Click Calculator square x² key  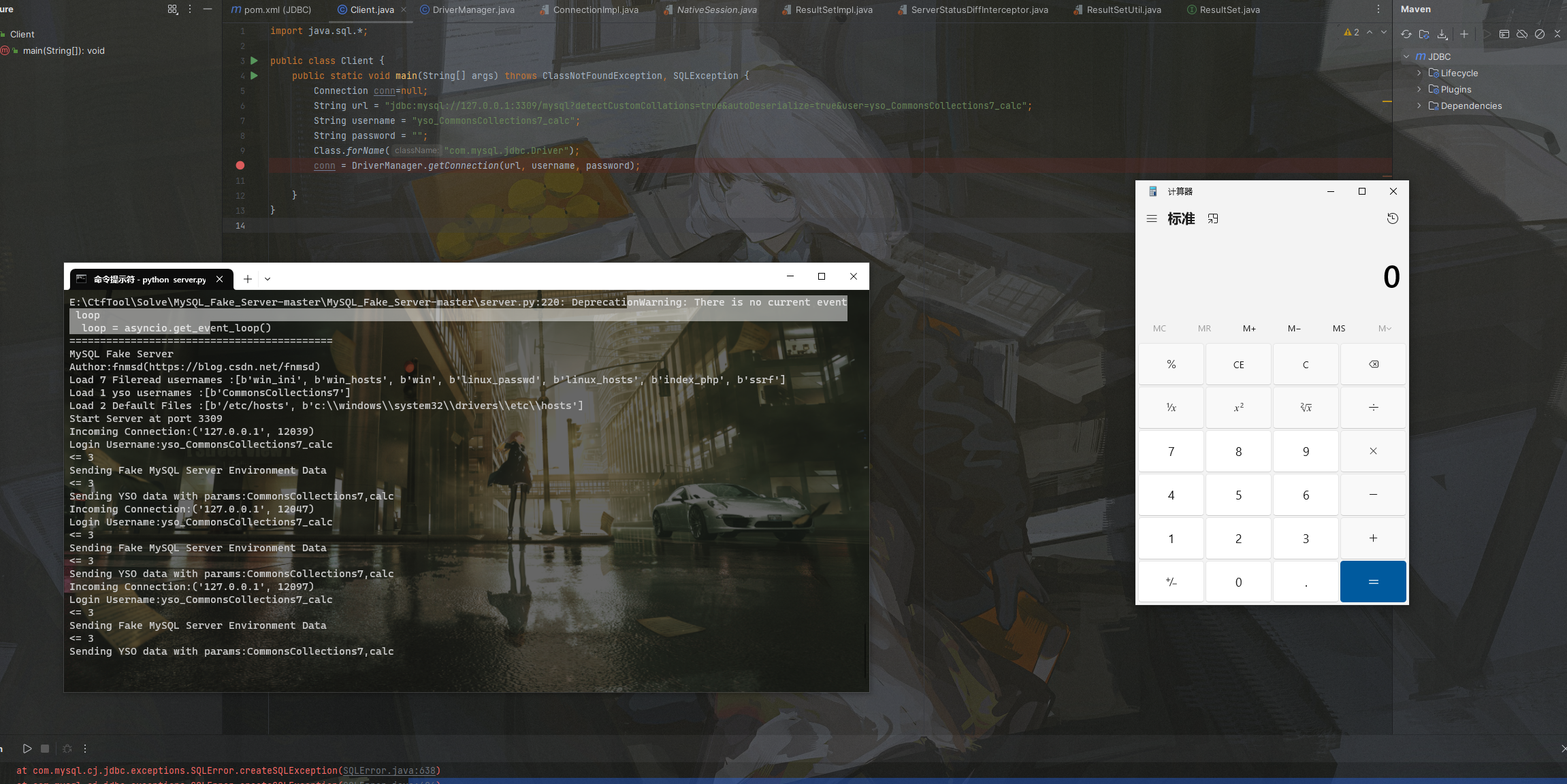pyautogui.click(x=1238, y=408)
